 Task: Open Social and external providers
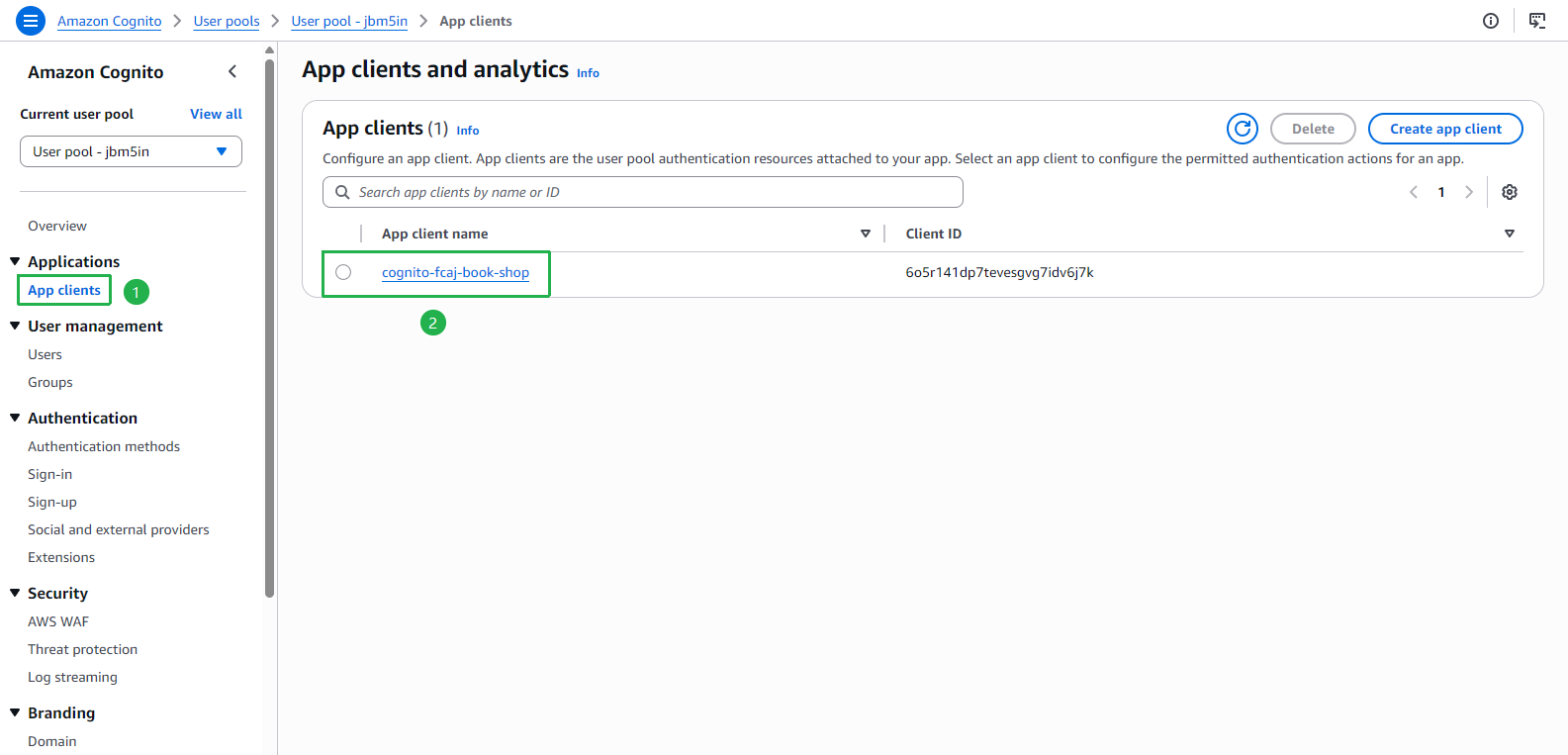point(119,529)
